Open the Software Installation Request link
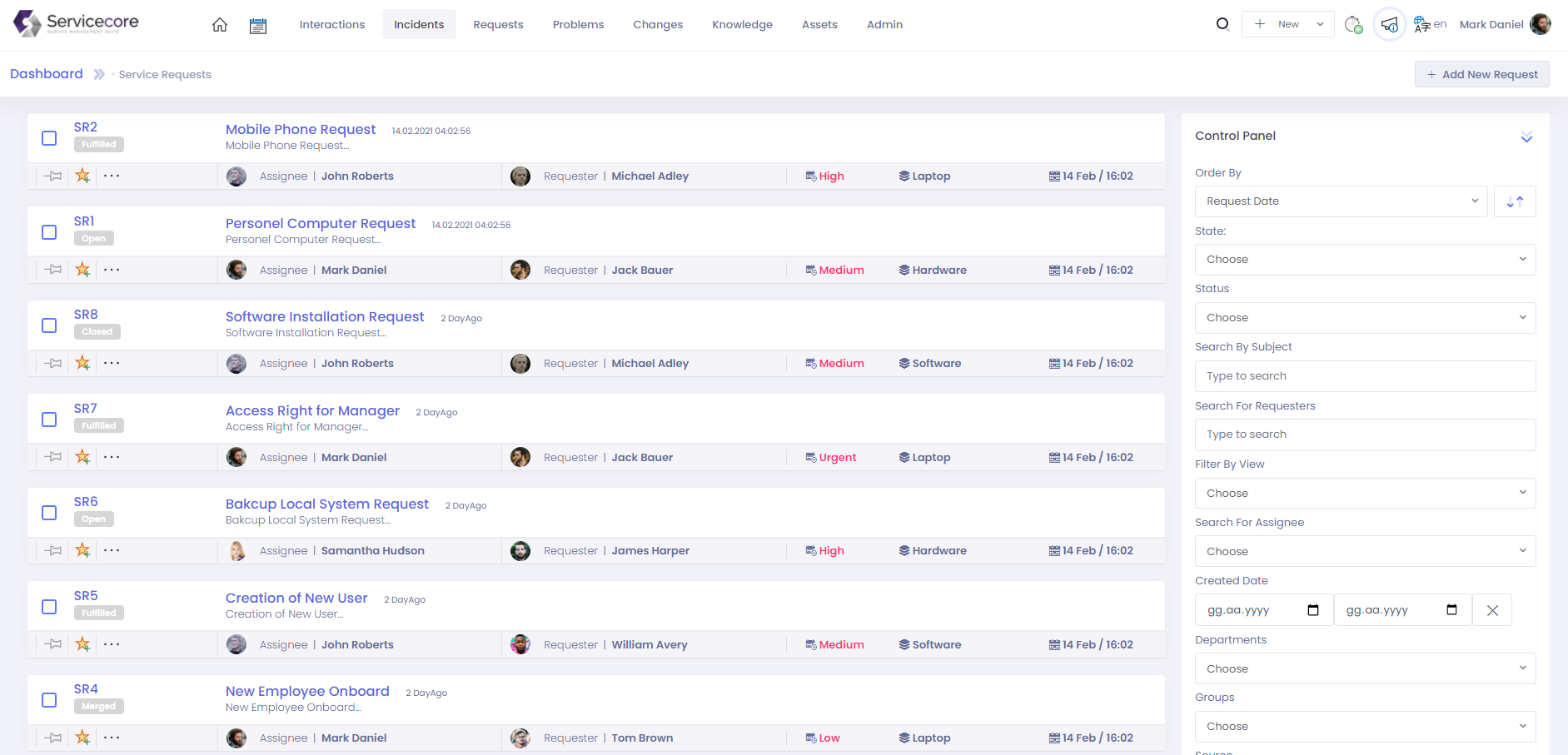 (x=325, y=317)
